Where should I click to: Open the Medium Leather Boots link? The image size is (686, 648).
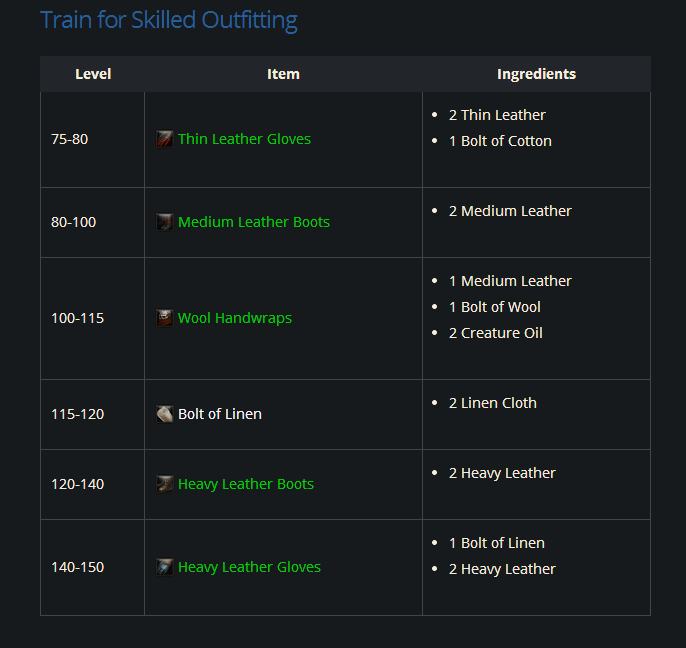253,222
